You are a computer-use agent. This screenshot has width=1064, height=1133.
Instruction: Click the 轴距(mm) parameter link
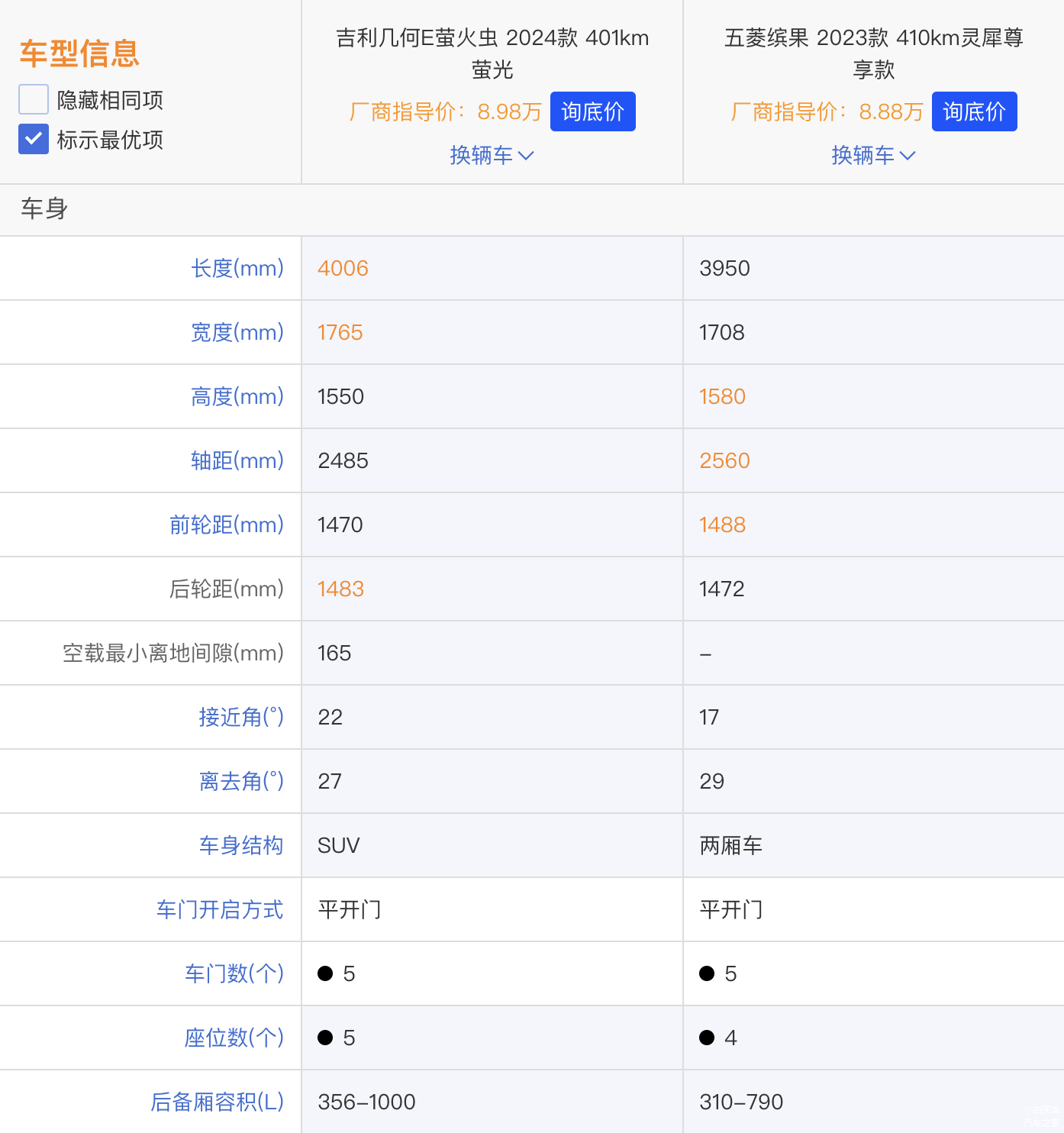pyautogui.click(x=237, y=460)
